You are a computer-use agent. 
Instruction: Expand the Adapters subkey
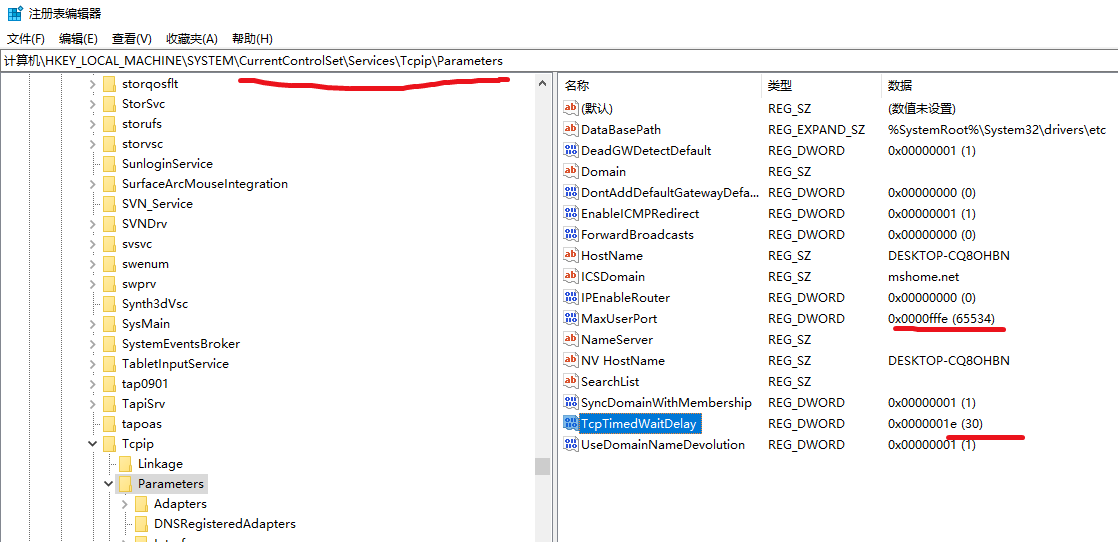pyautogui.click(x=125, y=503)
